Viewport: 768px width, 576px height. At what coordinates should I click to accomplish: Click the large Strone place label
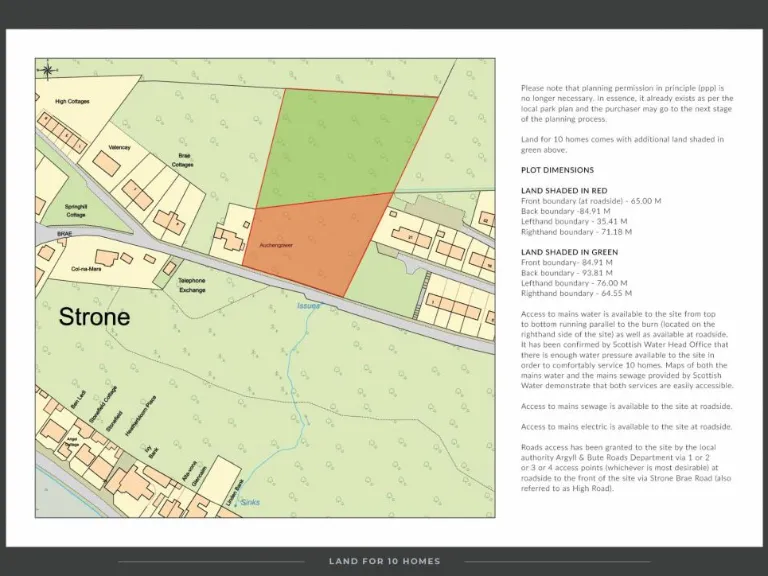click(94, 317)
